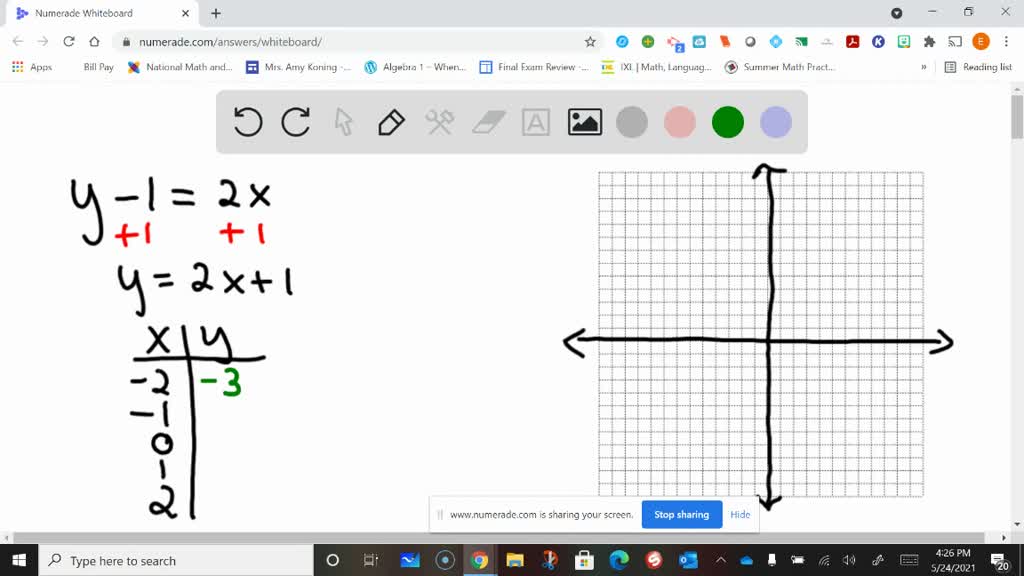Open the Text tool
This screenshot has width=1024, height=576.
pyautogui.click(x=537, y=121)
